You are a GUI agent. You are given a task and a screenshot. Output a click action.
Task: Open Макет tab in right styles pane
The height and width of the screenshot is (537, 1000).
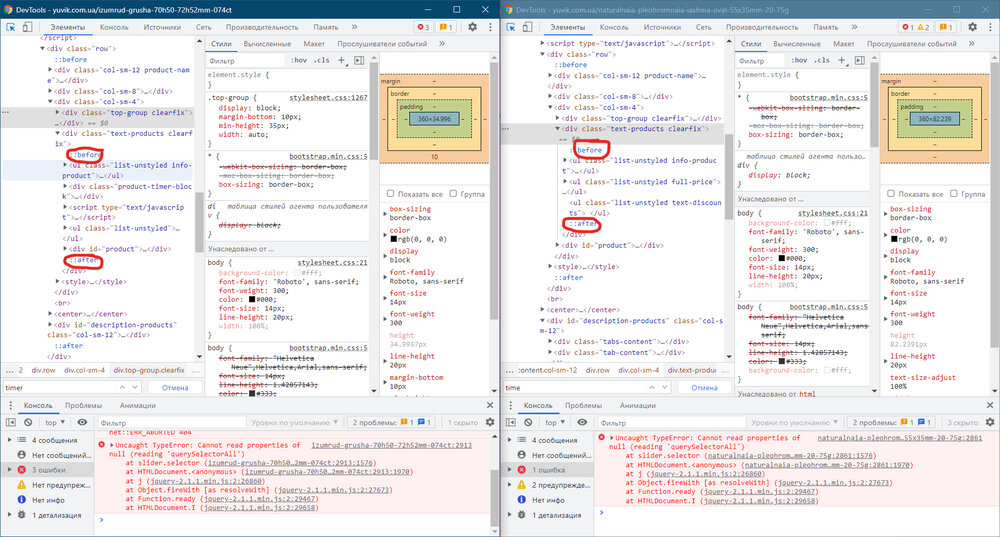tap(843, 44)
